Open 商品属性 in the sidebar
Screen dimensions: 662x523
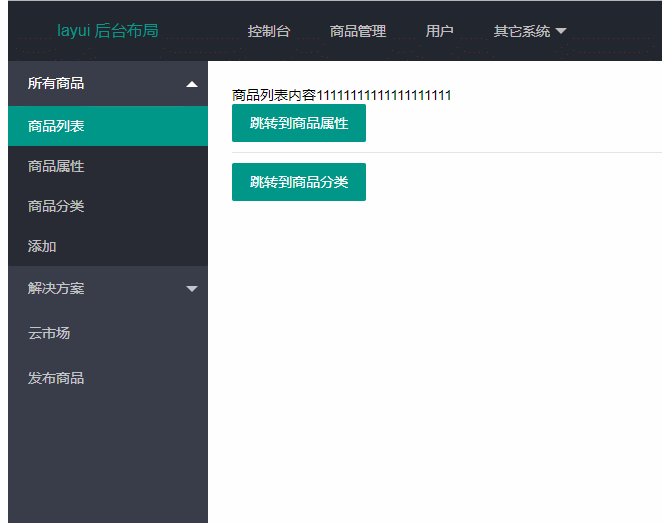(x=56, y=166)
